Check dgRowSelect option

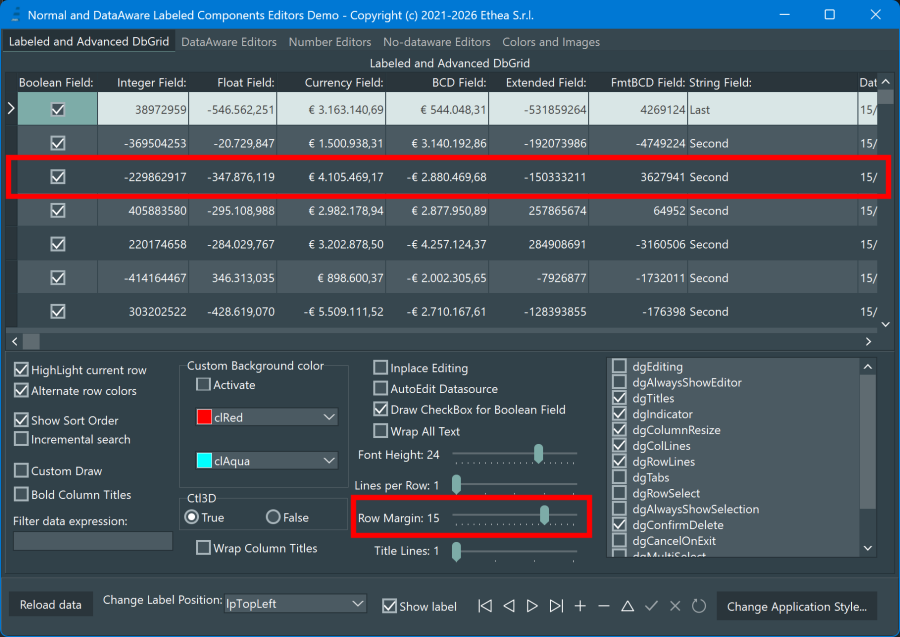coord(619,493)
